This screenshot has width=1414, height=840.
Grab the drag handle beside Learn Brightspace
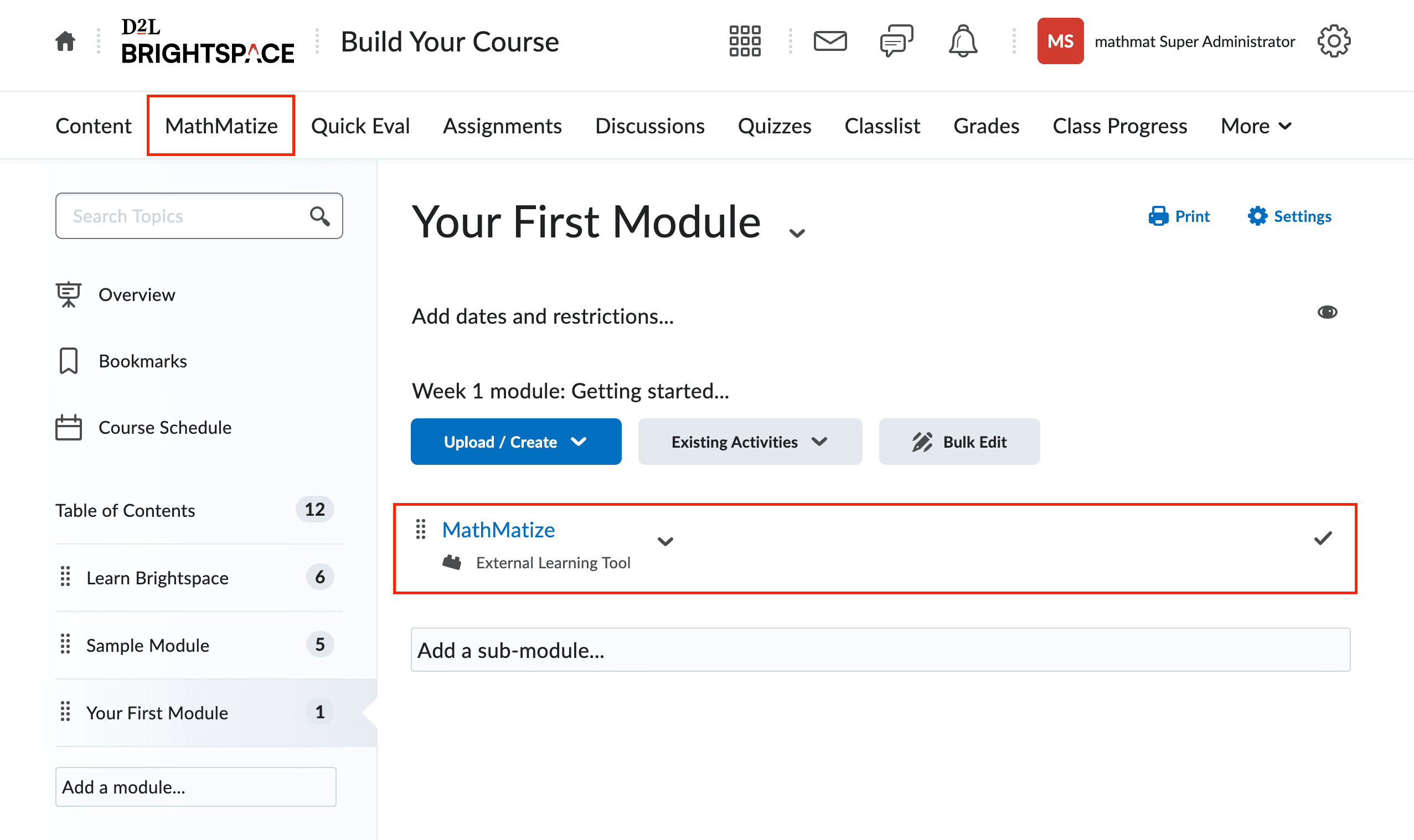[65, 577]
